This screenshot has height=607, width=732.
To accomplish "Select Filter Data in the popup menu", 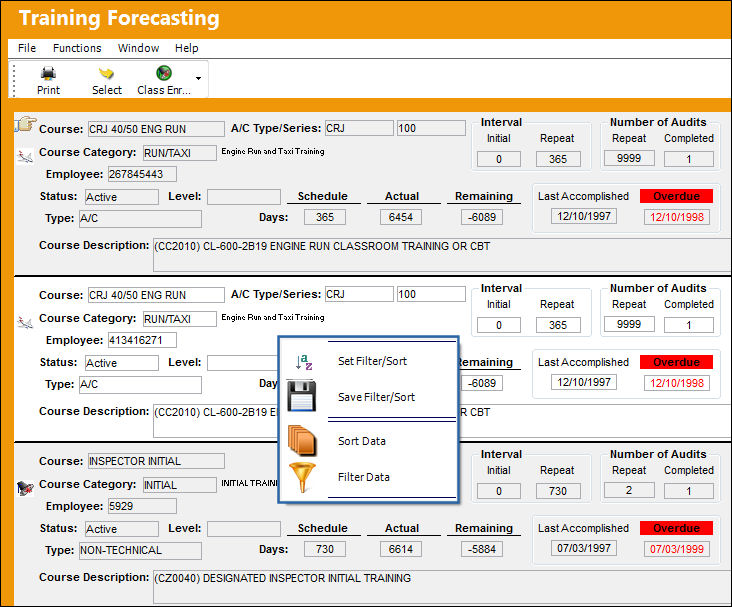I will click(x=364, y=477).
